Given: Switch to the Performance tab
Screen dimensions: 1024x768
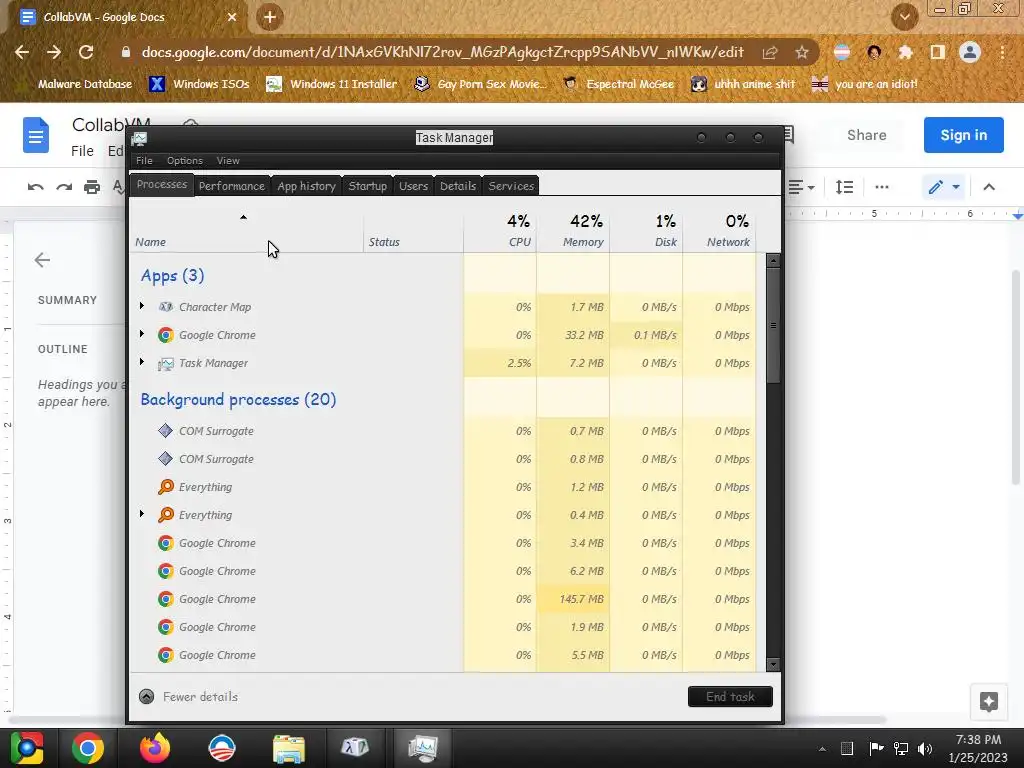Looking at the screenshot, I should pyautogui.click(x=232, y=186).
